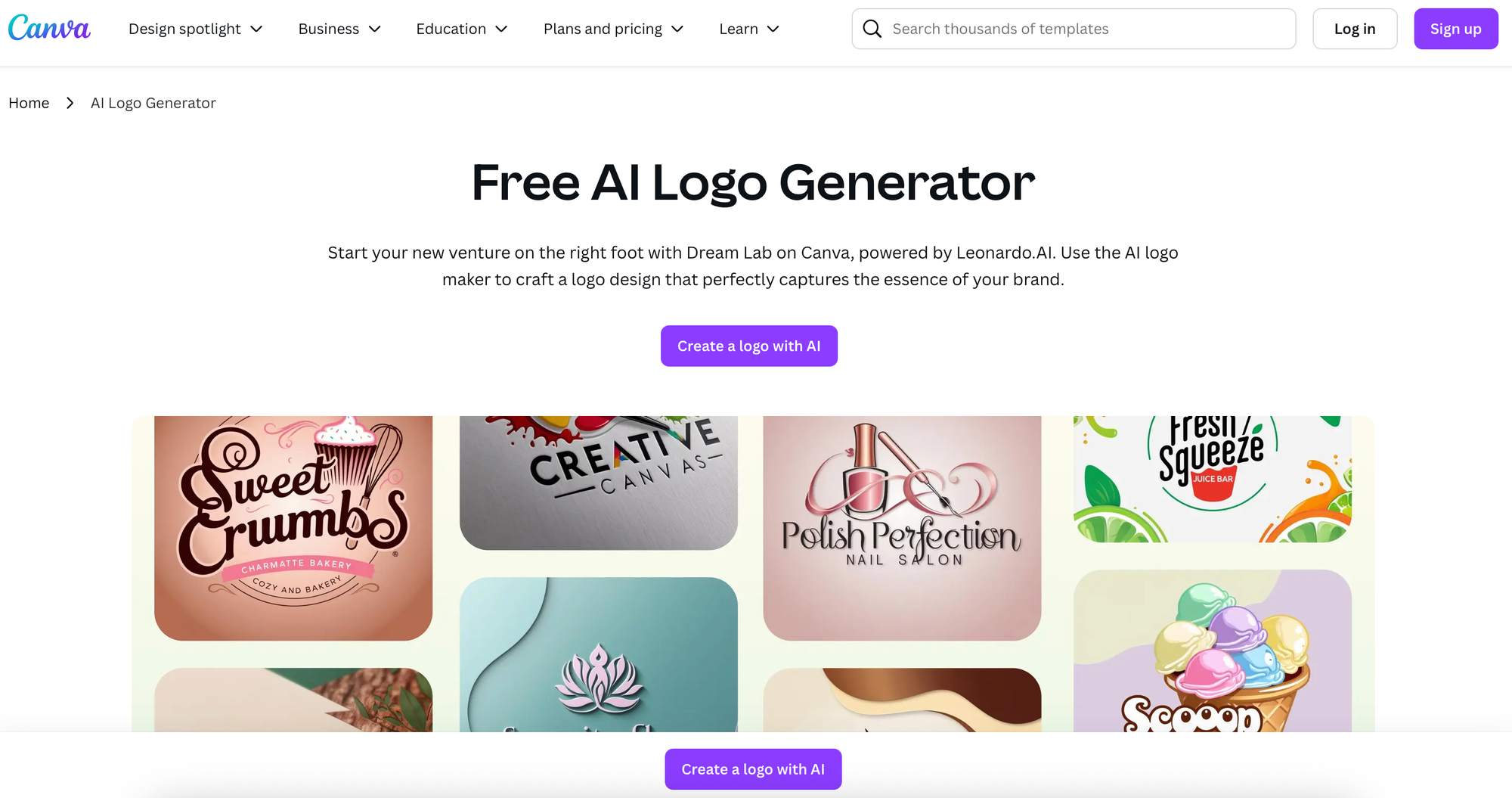Viewport: 1512px width, 798px height.
Task: Expand the Business menu chevron
Action: (x=375, y=29)
